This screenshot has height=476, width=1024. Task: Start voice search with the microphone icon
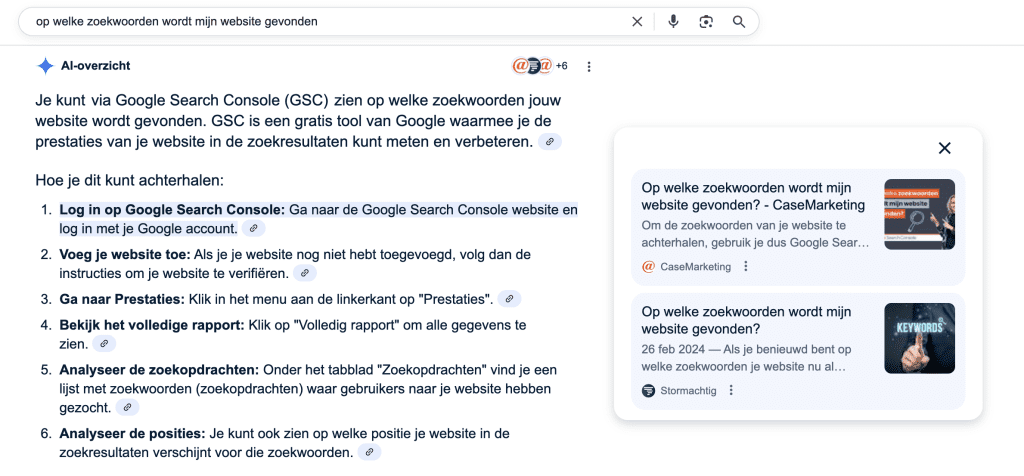tap(673, 22)
